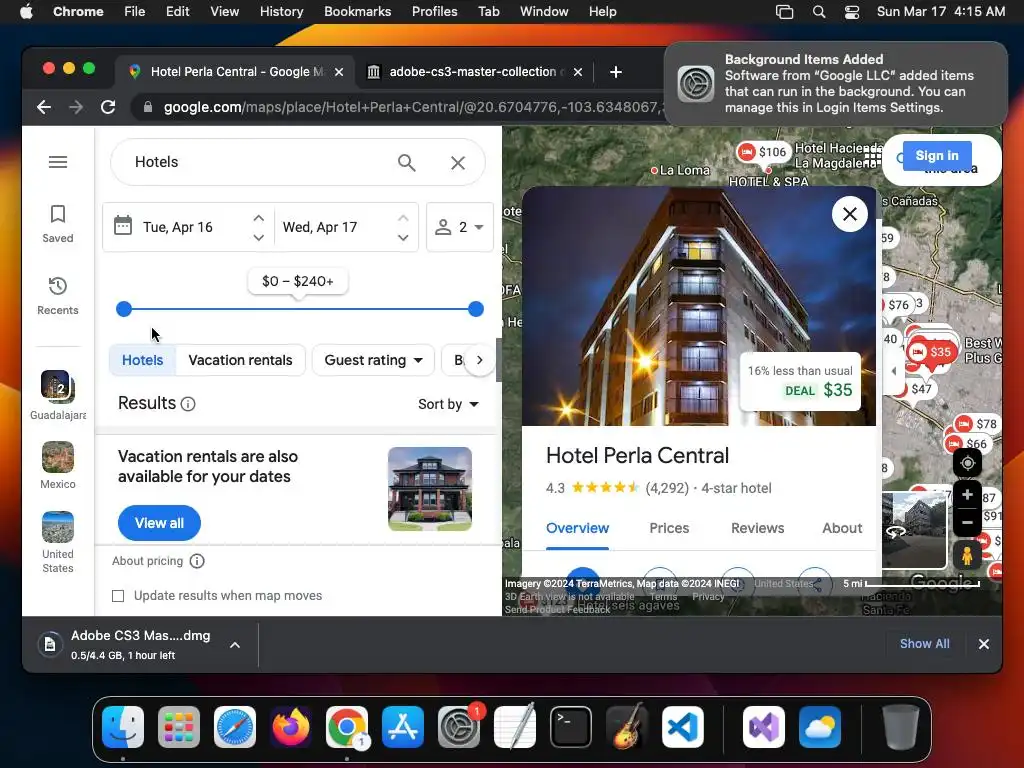Open the street view thumbnail on map
Image resolution: width=1024 pixels, height=768 pixels.
coord(914,530)
